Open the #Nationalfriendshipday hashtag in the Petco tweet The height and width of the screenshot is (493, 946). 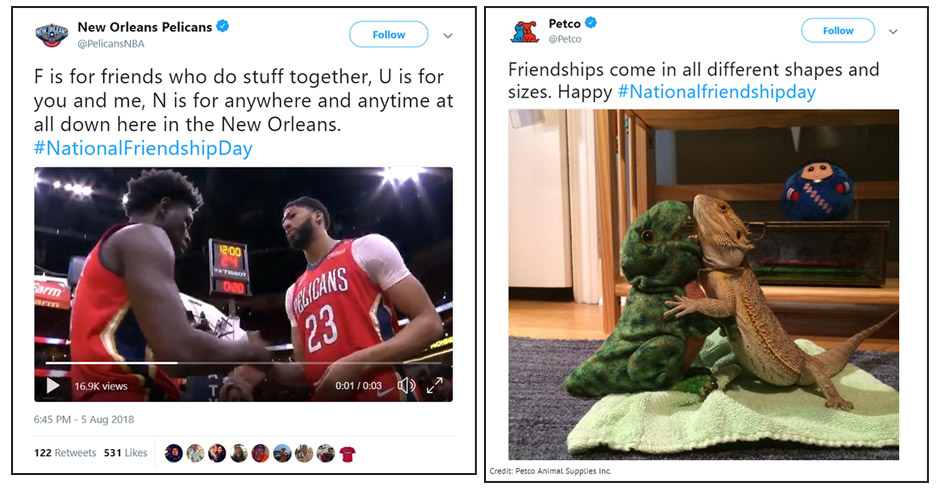tap(717, 92)
